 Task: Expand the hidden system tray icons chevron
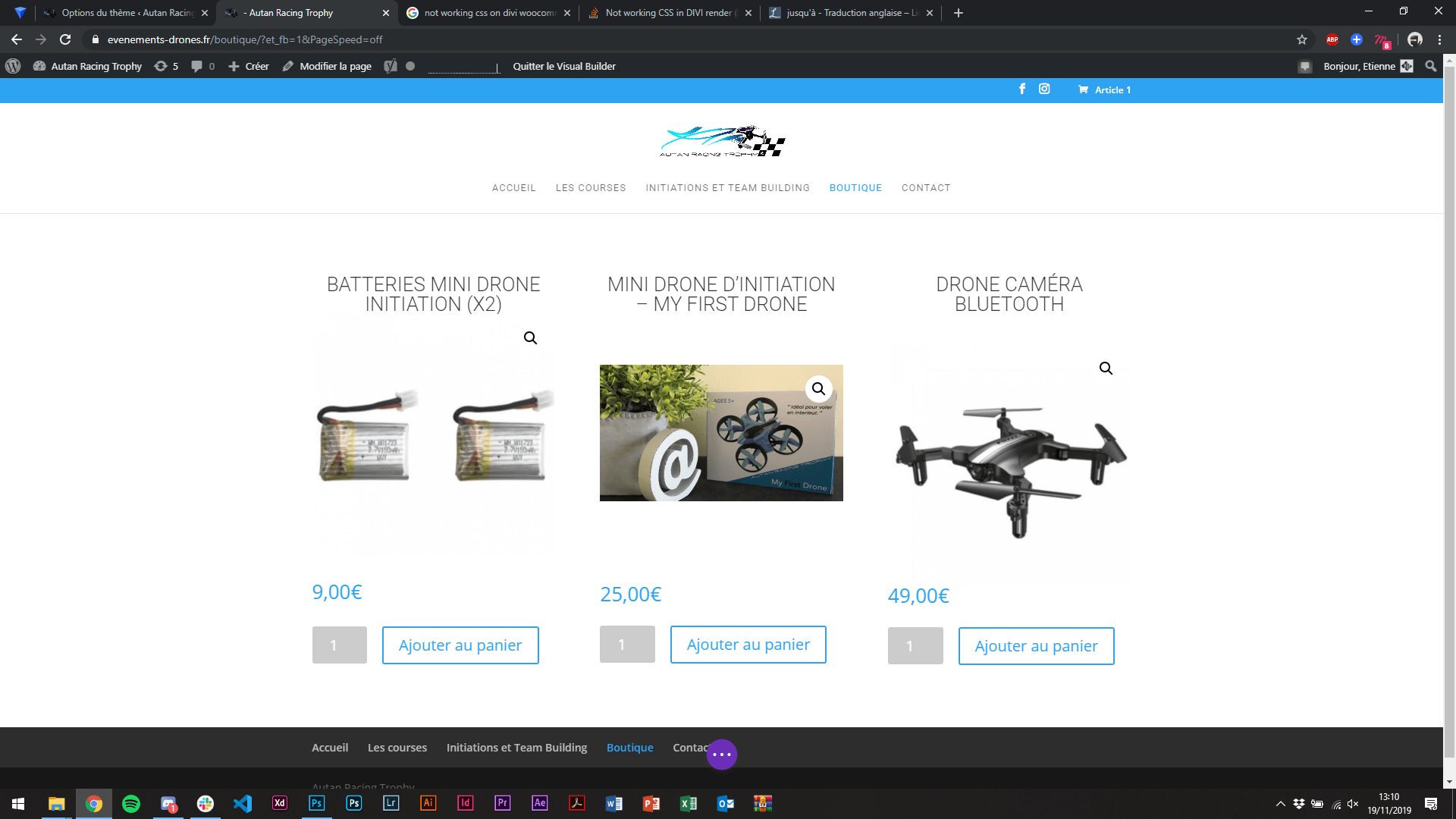[1280, 804]
